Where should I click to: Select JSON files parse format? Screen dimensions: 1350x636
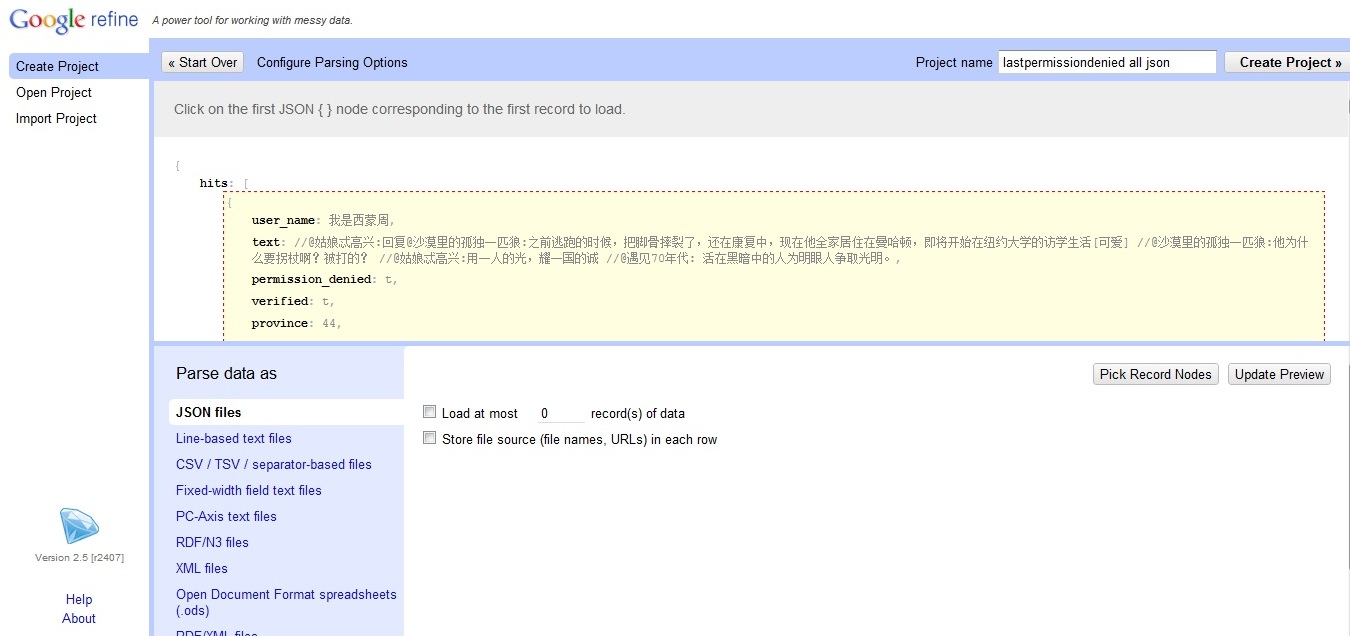tap(286, 412)
